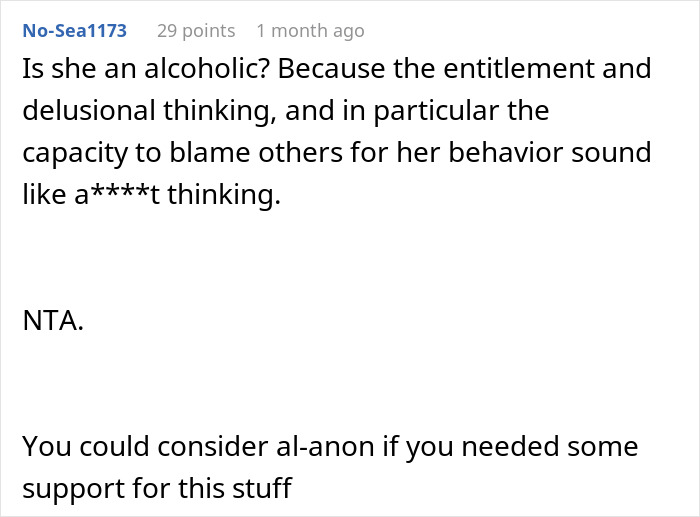The height and width of the screenshot is (517, 700).
Task: Click the "1 month ago" timestamp
Action: (310, 31)
